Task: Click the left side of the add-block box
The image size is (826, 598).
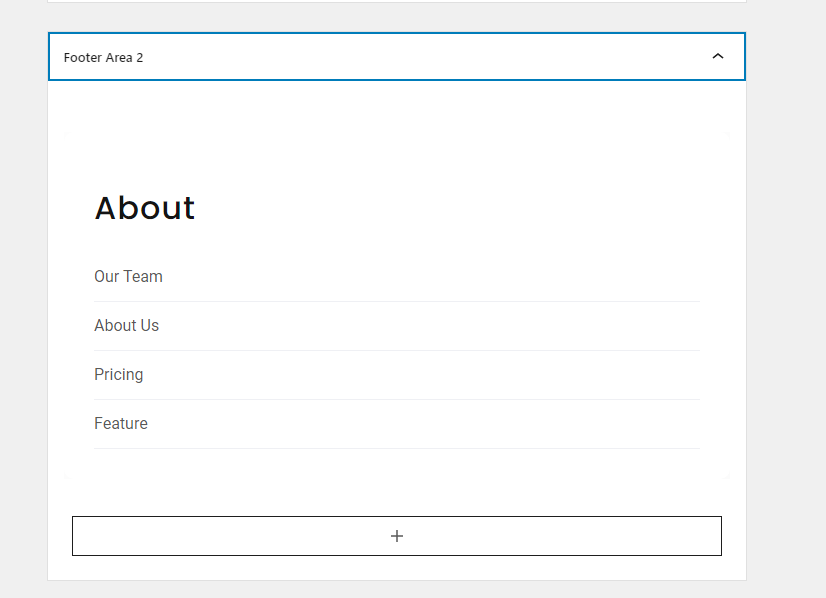Action: 158,536
